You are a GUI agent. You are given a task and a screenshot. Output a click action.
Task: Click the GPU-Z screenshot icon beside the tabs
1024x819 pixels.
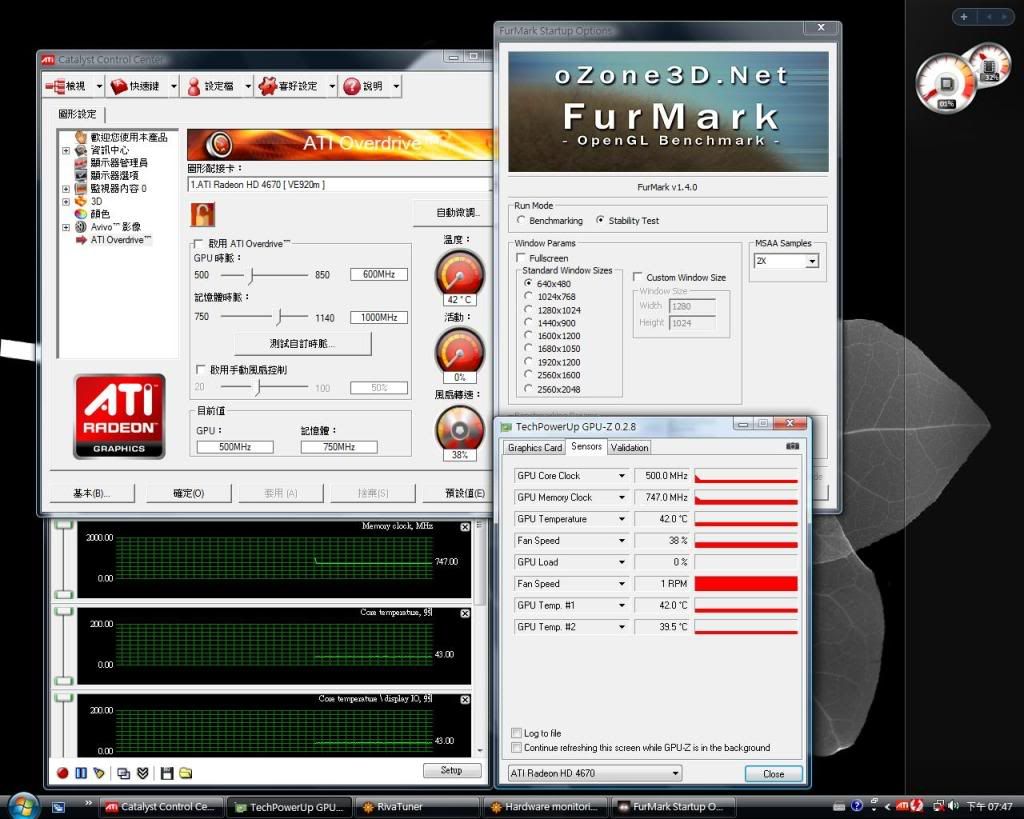tap(793, 446)
